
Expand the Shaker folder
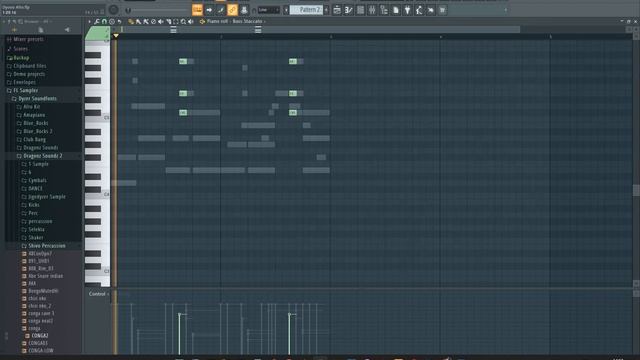click(x=36, y=238)
